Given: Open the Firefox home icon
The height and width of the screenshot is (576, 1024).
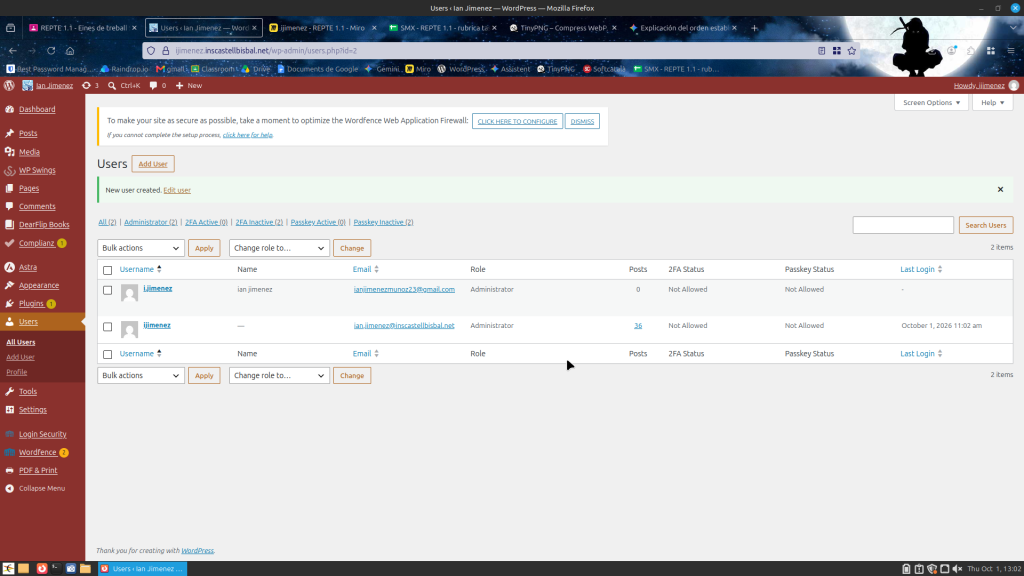Looking at the screenshot, I should [x=70, y=50].
